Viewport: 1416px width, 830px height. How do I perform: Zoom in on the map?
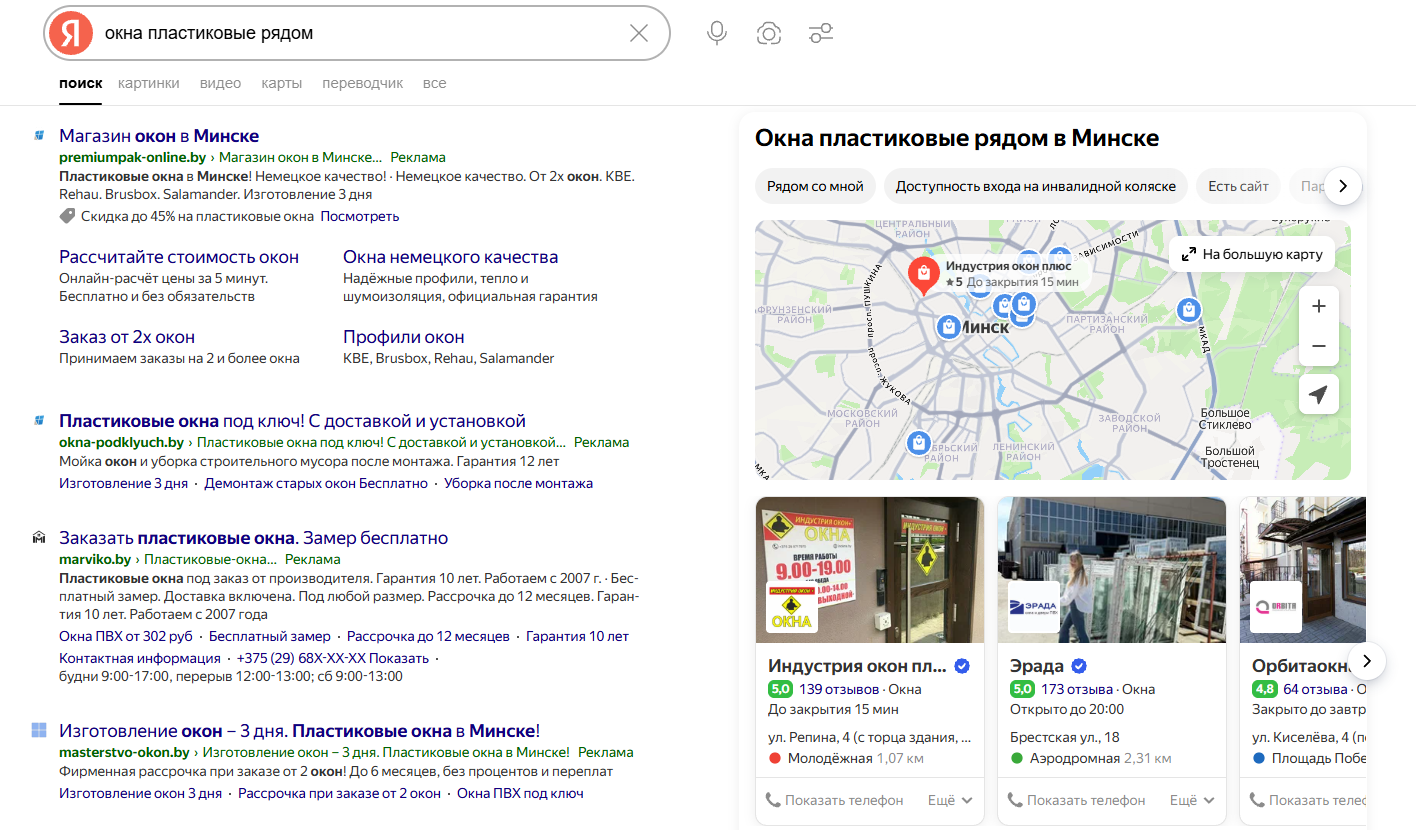pyautogui.click(x=1319, y=306)
